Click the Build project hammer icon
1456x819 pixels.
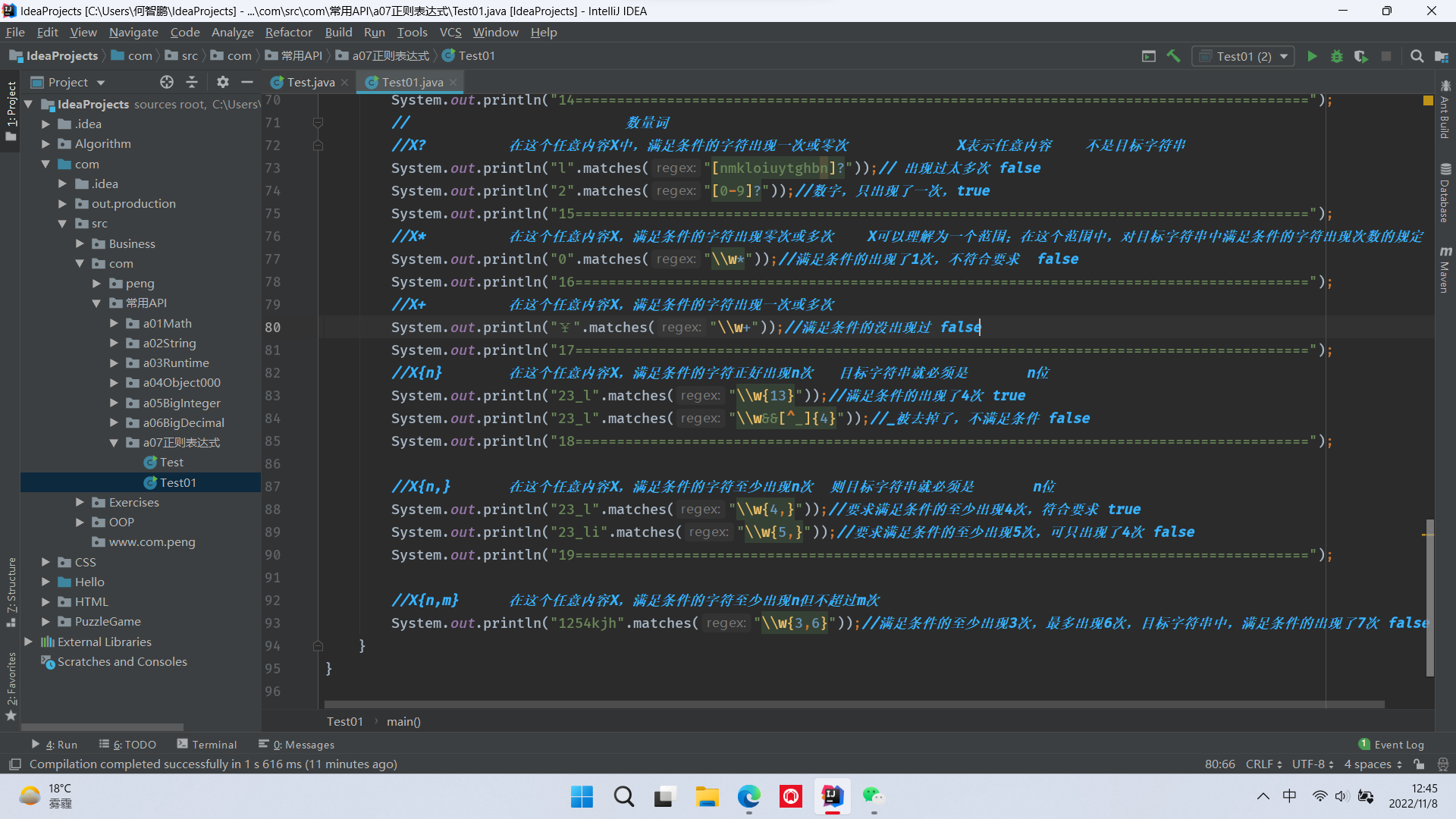pyautogui.click(x=1173, y=56)
